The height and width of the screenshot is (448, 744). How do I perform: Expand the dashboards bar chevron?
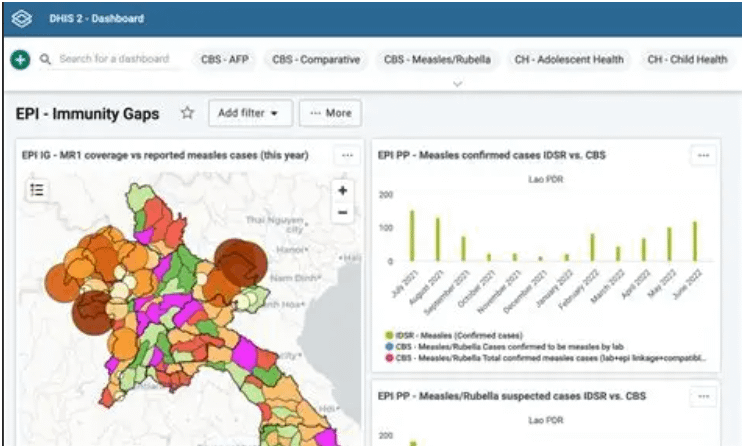pos(458,84)
